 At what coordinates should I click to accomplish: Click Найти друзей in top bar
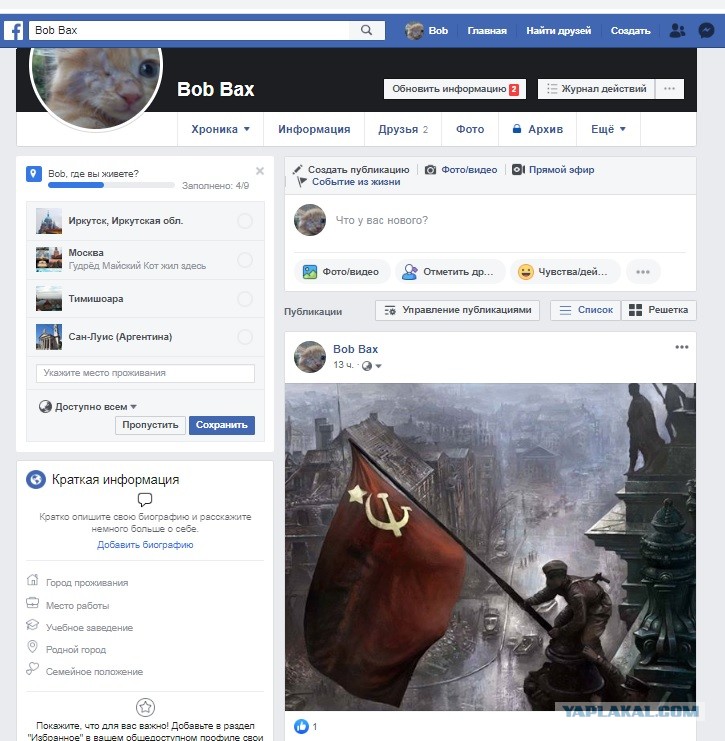[x=559, y=31]
